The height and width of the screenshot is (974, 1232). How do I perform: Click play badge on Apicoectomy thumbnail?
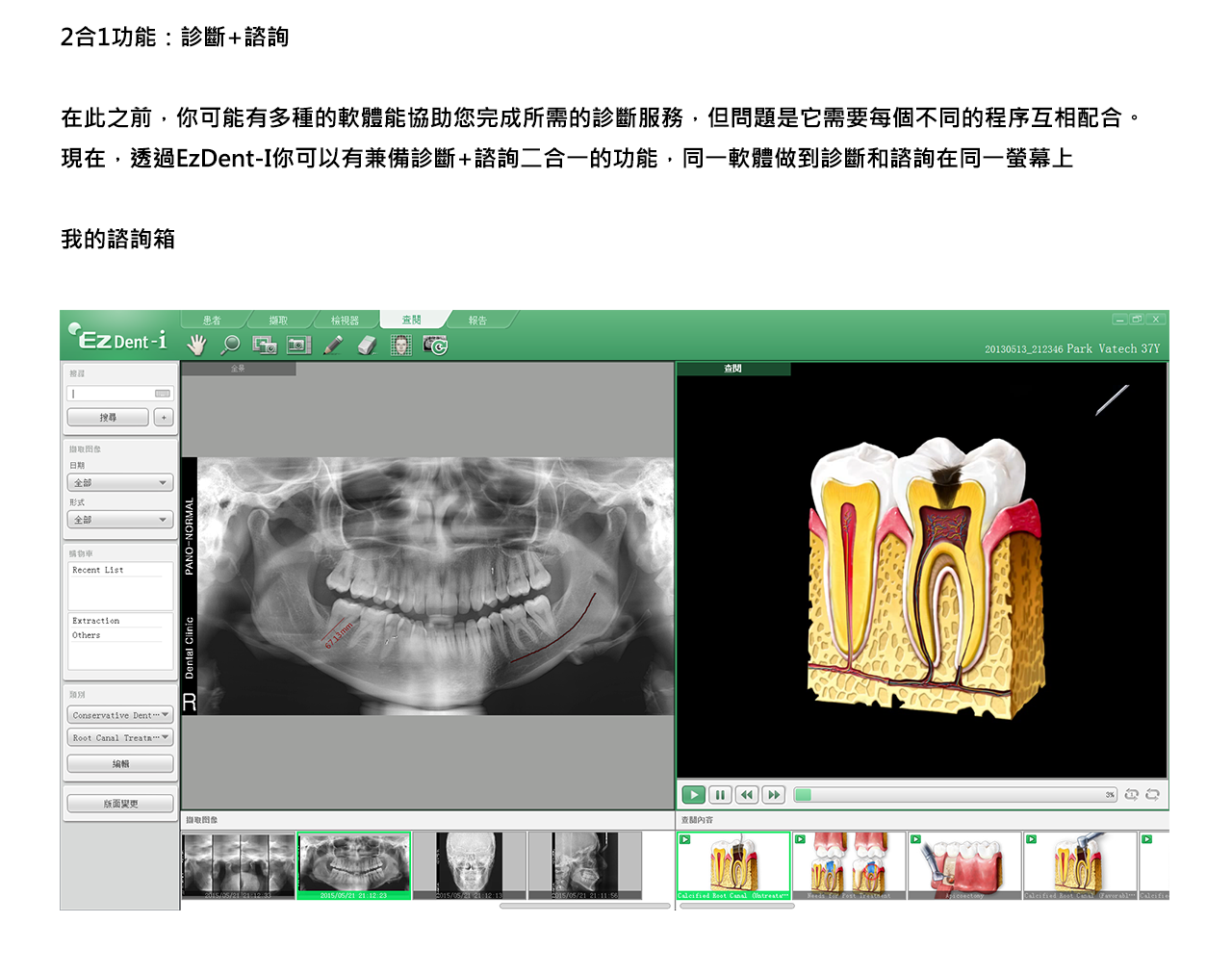pos(915,839)
